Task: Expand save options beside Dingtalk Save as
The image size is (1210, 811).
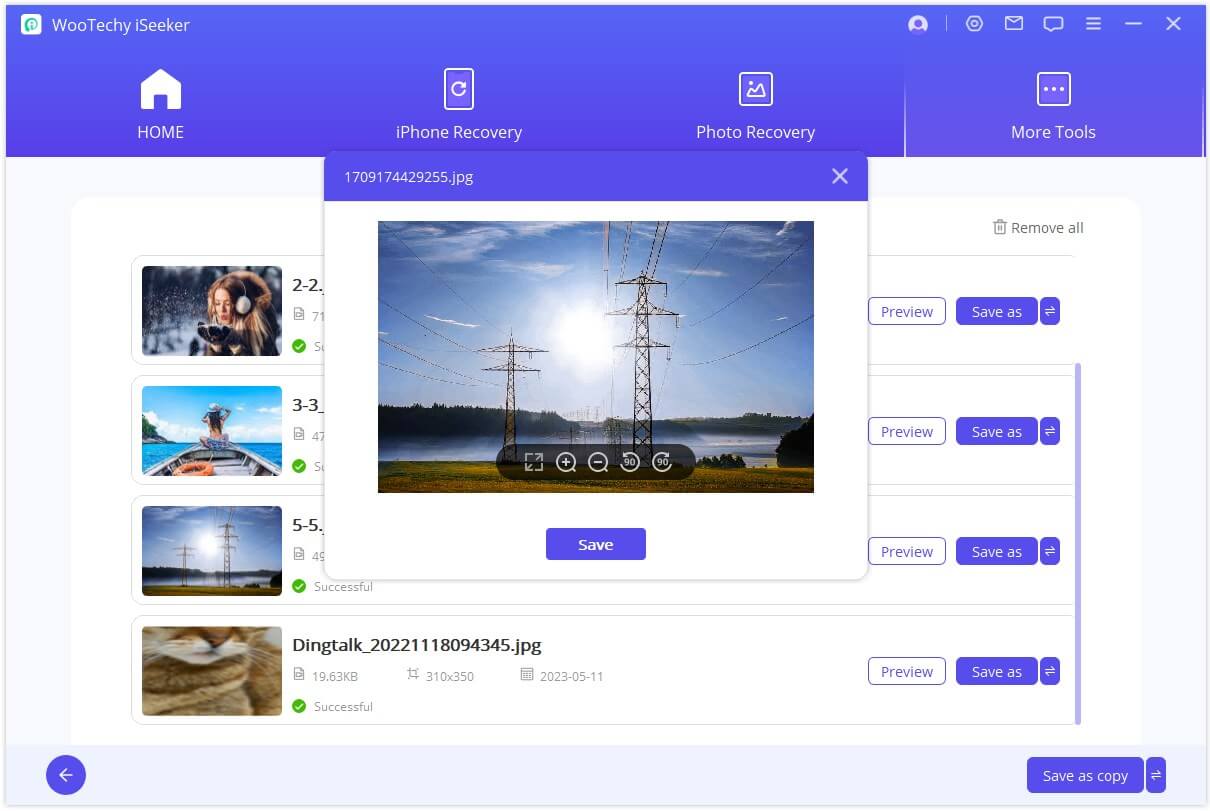Action: point(1050,672)
